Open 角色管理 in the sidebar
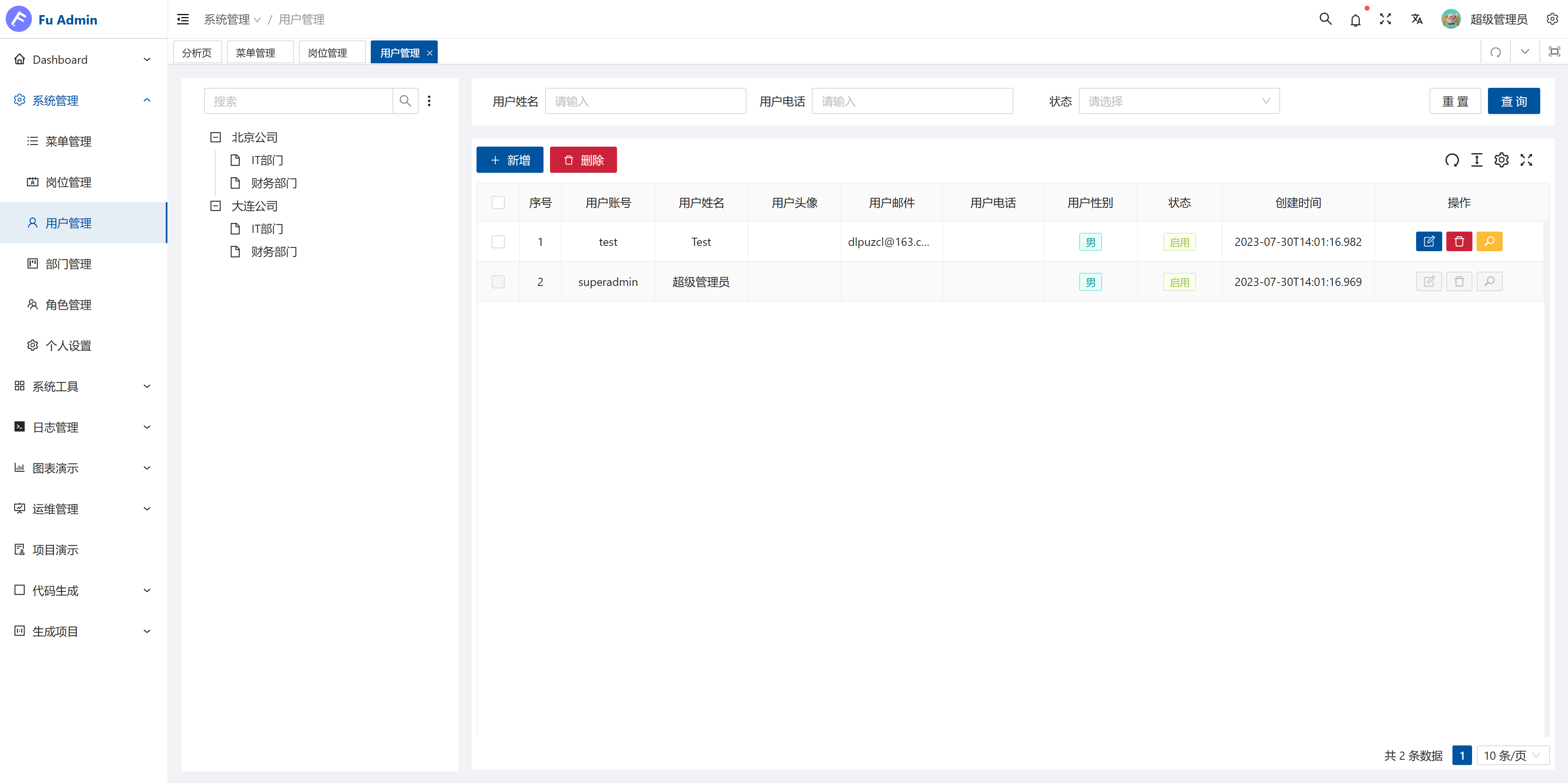This screenshot has width=1568, height=783. pyautogui.click(x=68, y=304)
